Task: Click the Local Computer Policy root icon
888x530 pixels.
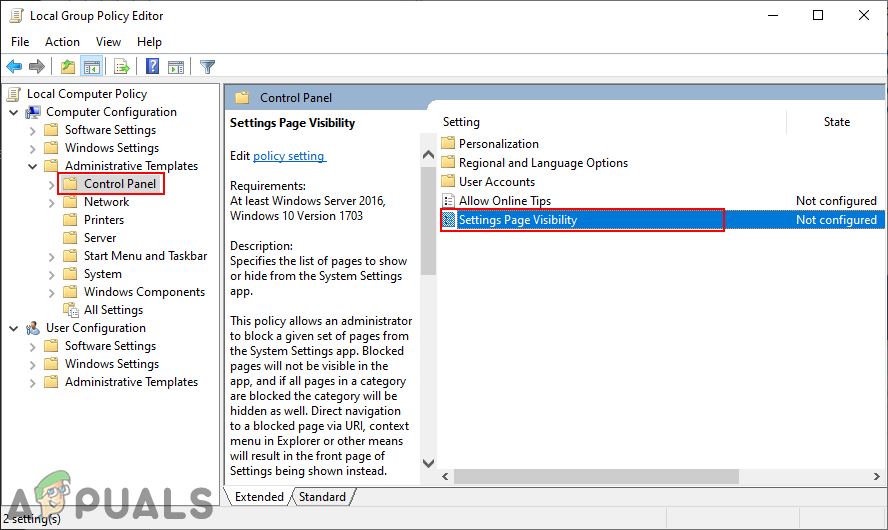Action: click(14, 94)
